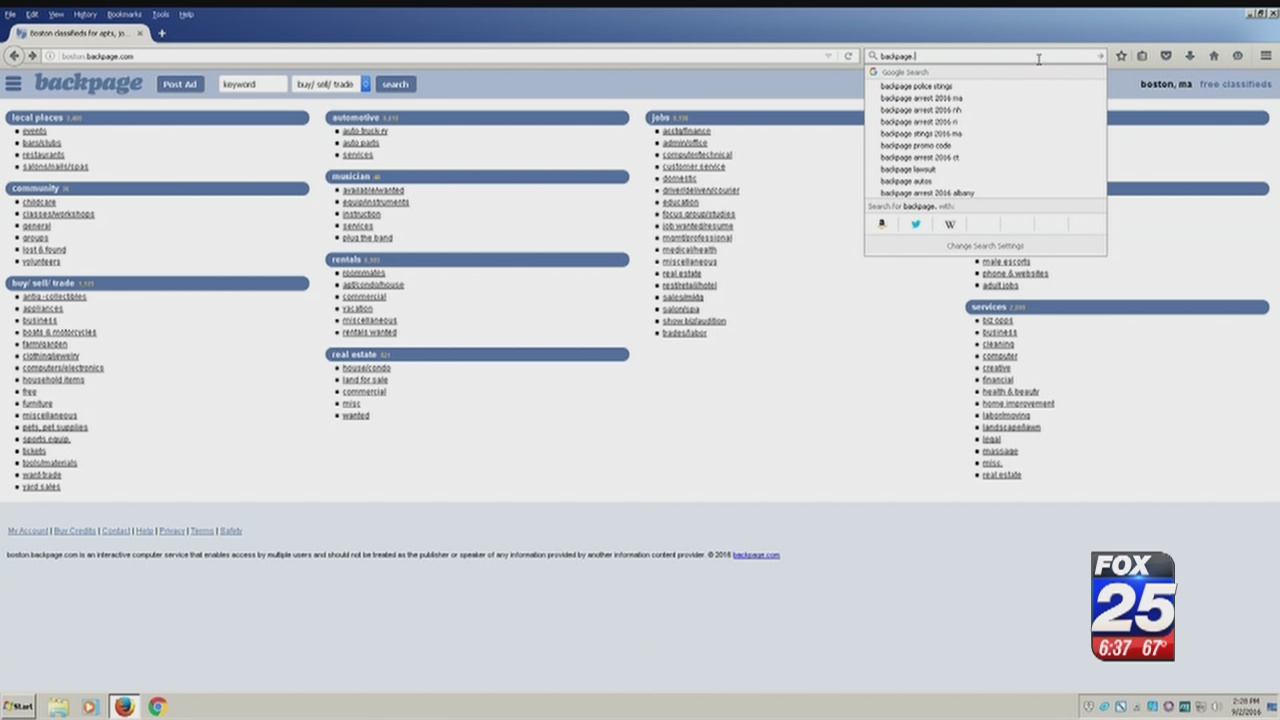
Task: Click the keyword input field
Action: [x=252, y=84]
